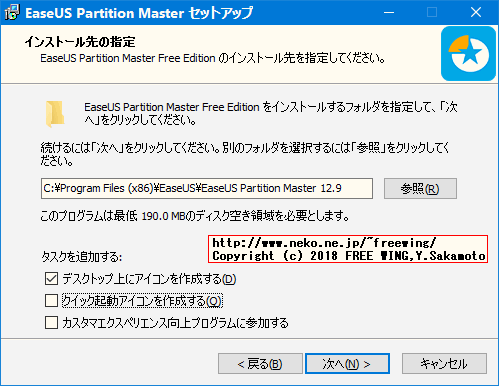Click the タスクを追加する label
499x386 pixels.
pos(82,257)
